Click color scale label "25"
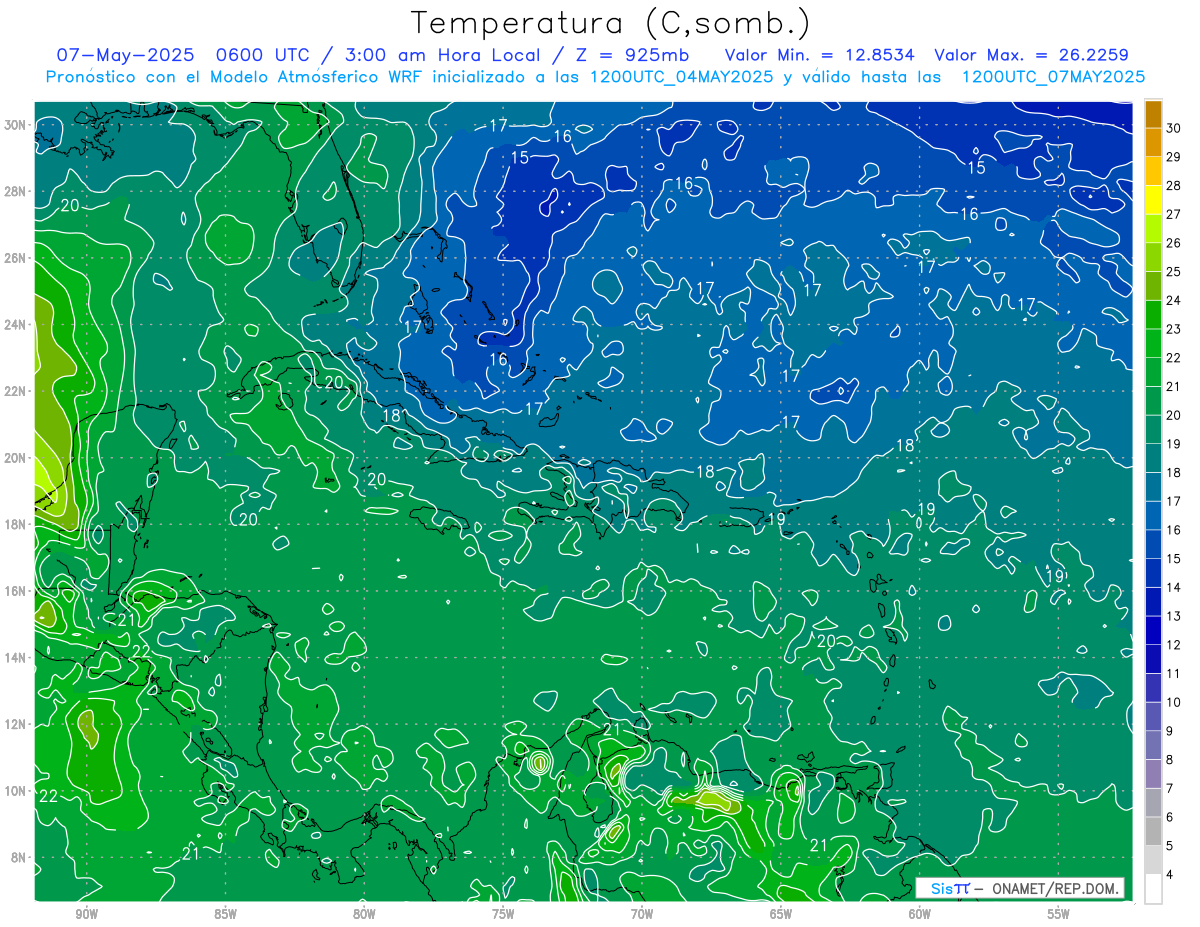Viewport: 1200px width, 927px height. (x=1173, y=272)
